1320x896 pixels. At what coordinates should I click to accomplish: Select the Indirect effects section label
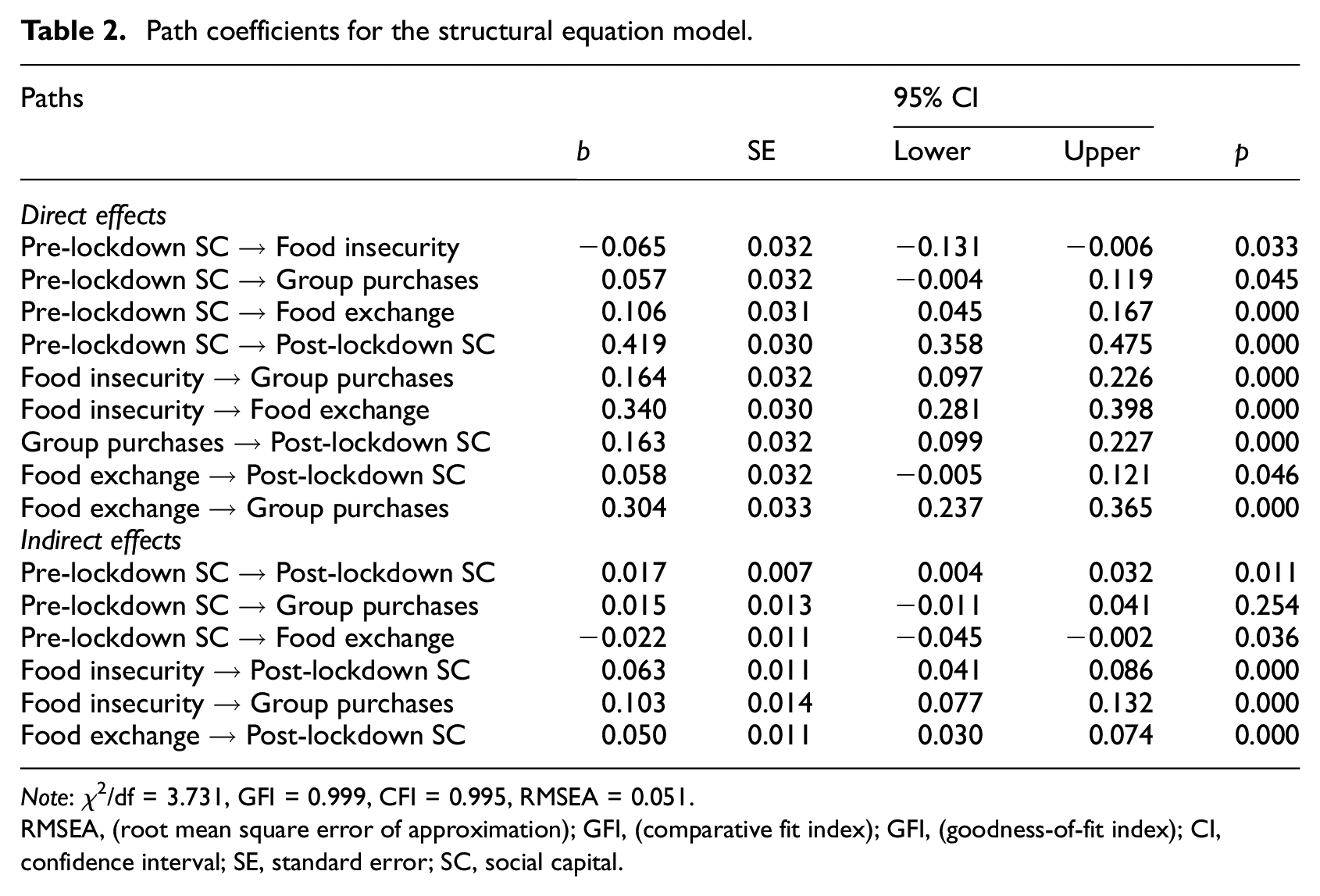[x=101, y=541]
